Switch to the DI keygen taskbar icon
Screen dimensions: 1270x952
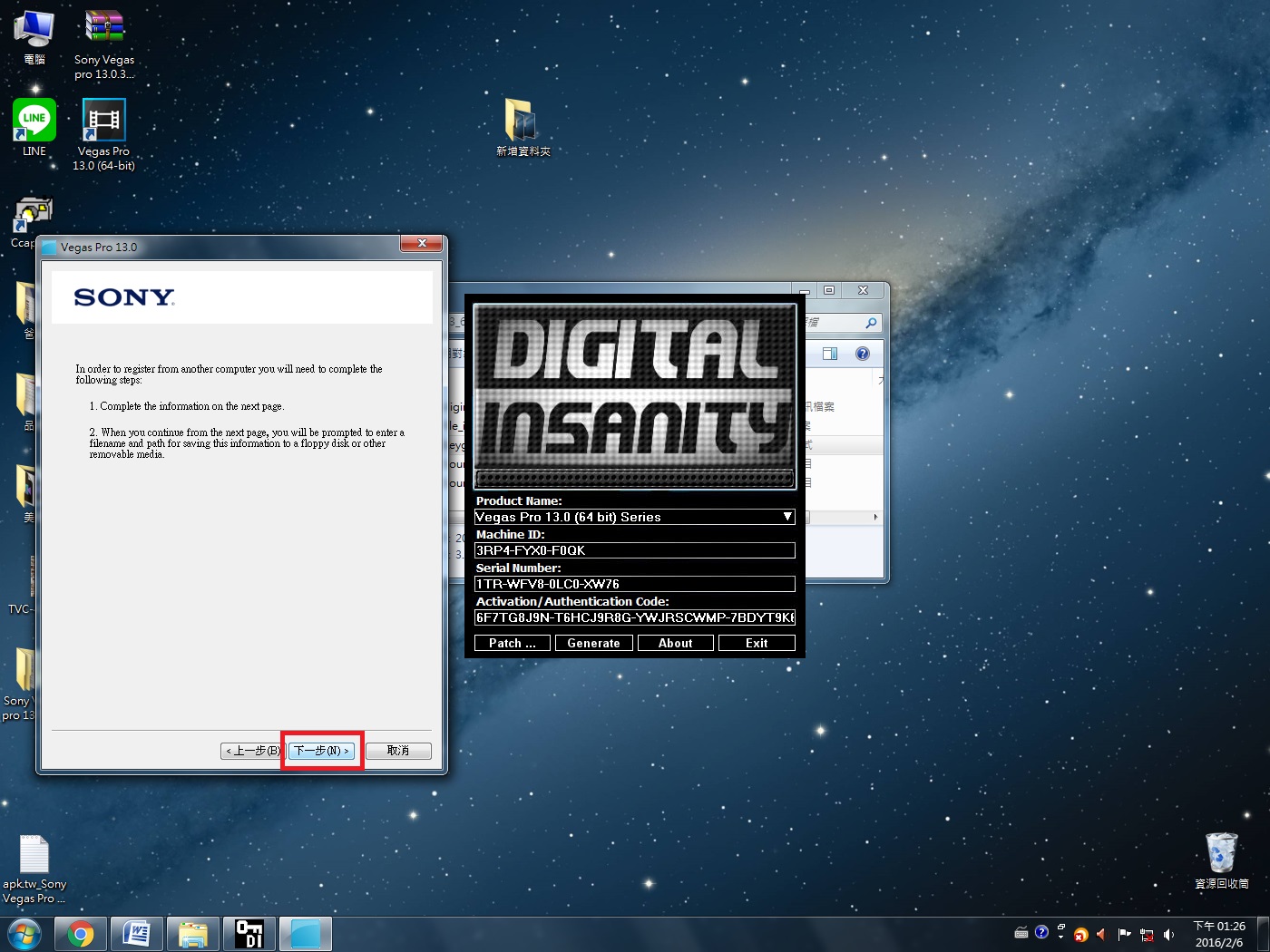[x=249, y=934]
